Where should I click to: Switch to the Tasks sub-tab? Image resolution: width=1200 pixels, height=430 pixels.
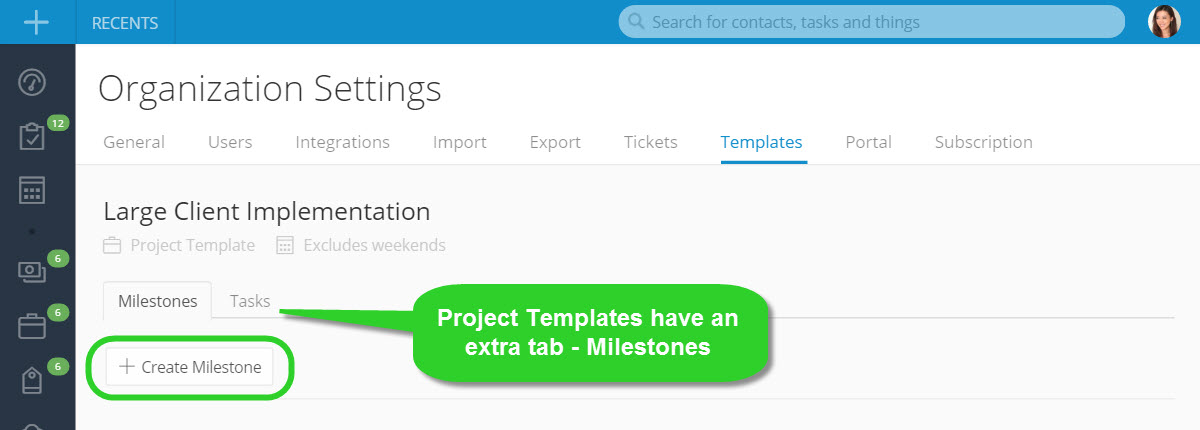click(x=250, y=300)
